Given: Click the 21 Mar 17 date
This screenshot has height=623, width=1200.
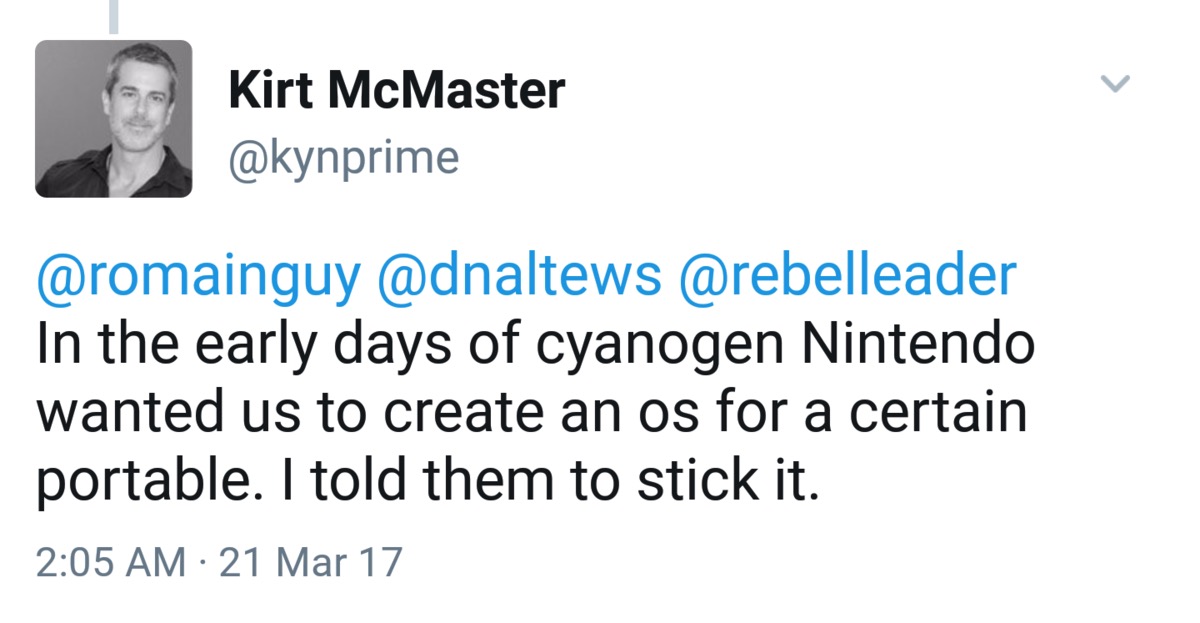Looking at the screenshot, I should pos(310,562).
